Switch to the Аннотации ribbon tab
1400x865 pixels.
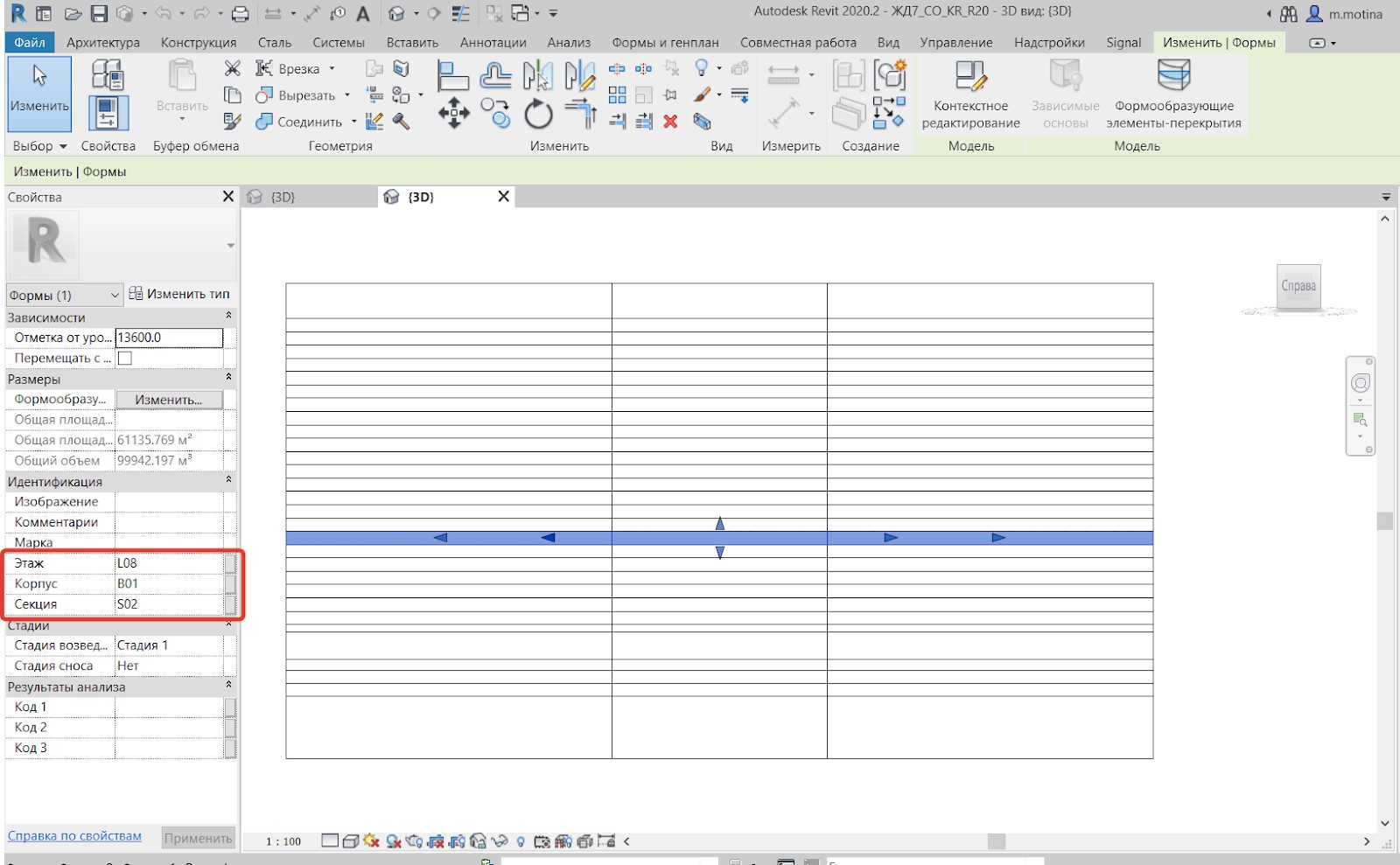click(x=493, y=42)
